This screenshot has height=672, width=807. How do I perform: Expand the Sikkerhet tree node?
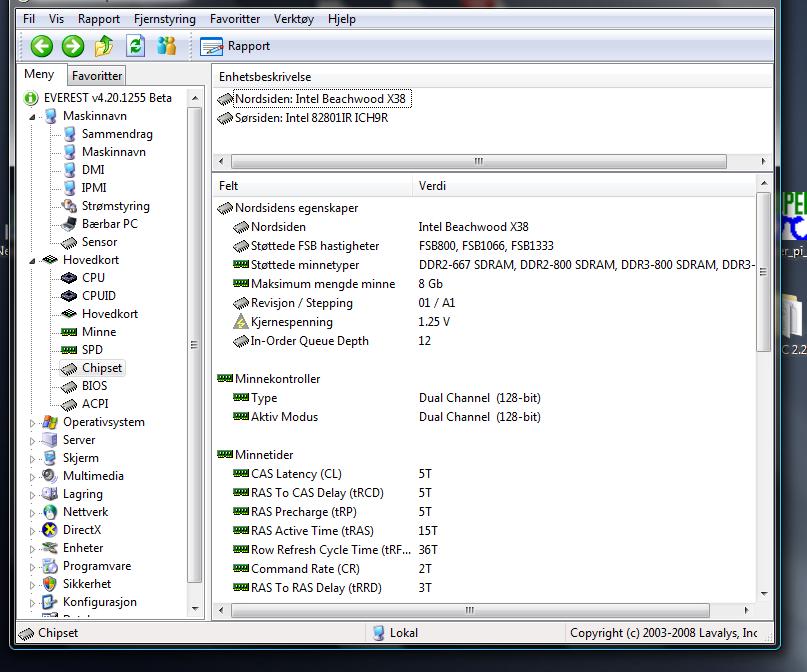click(x=32, y=585)
